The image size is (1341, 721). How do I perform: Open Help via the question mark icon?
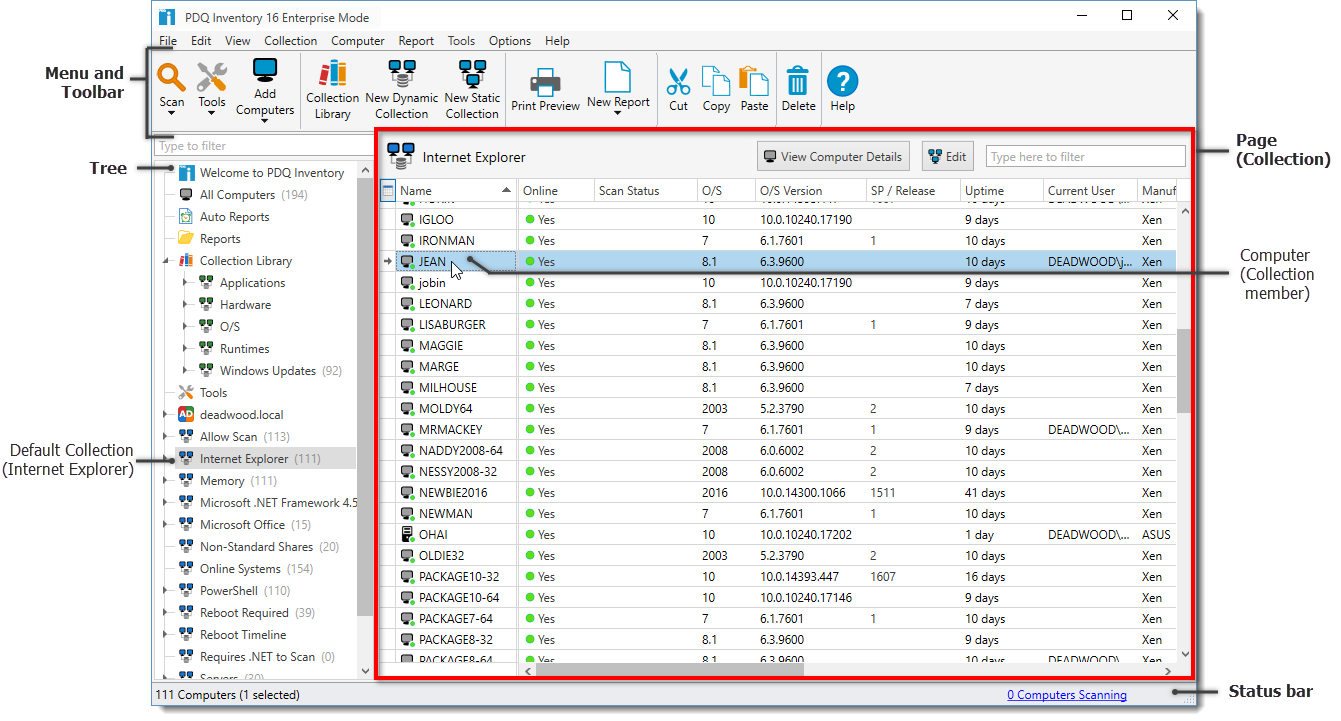pos(842,81)
